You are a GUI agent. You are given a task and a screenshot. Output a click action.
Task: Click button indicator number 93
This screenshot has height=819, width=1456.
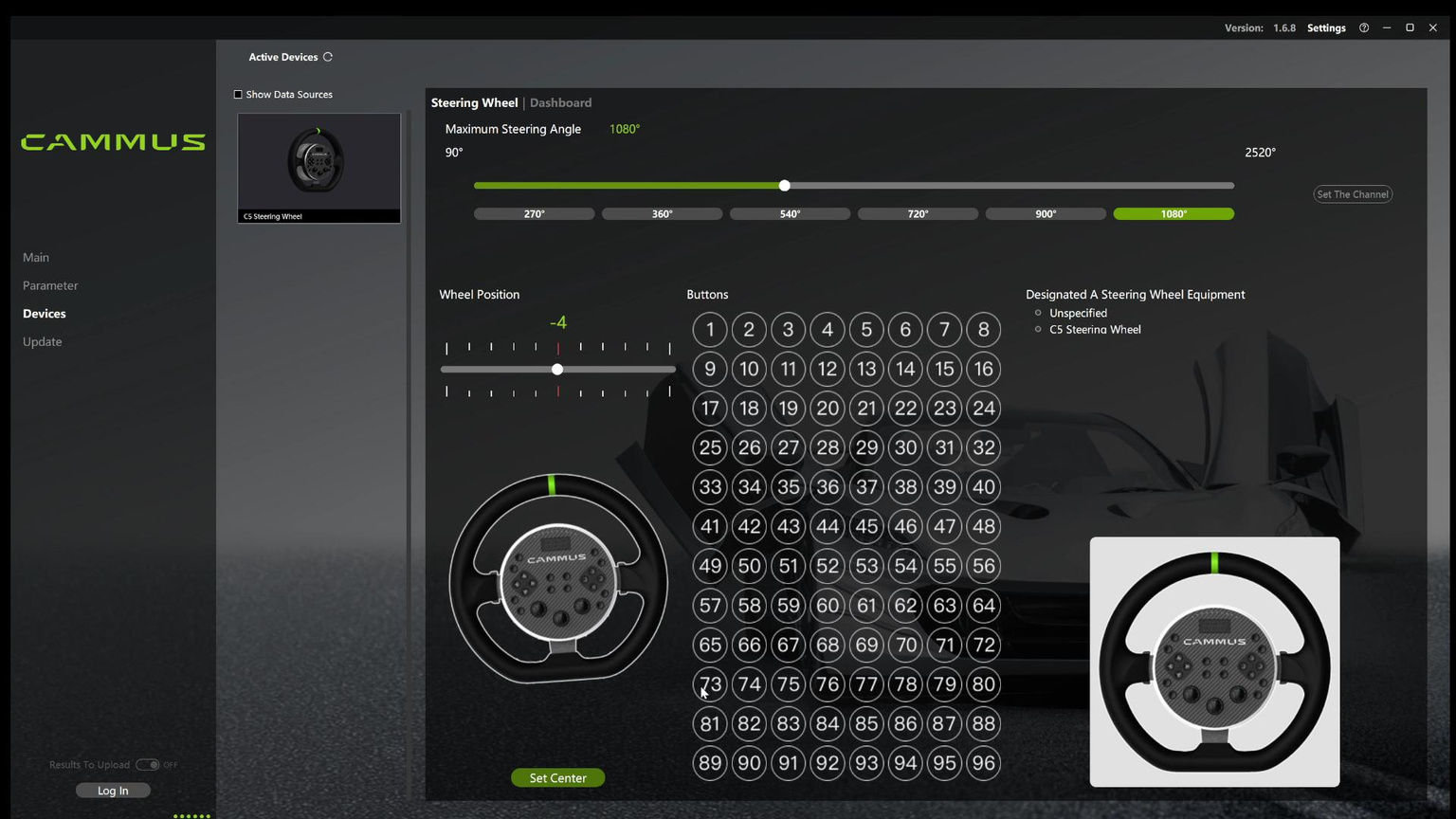coord(866,763)
